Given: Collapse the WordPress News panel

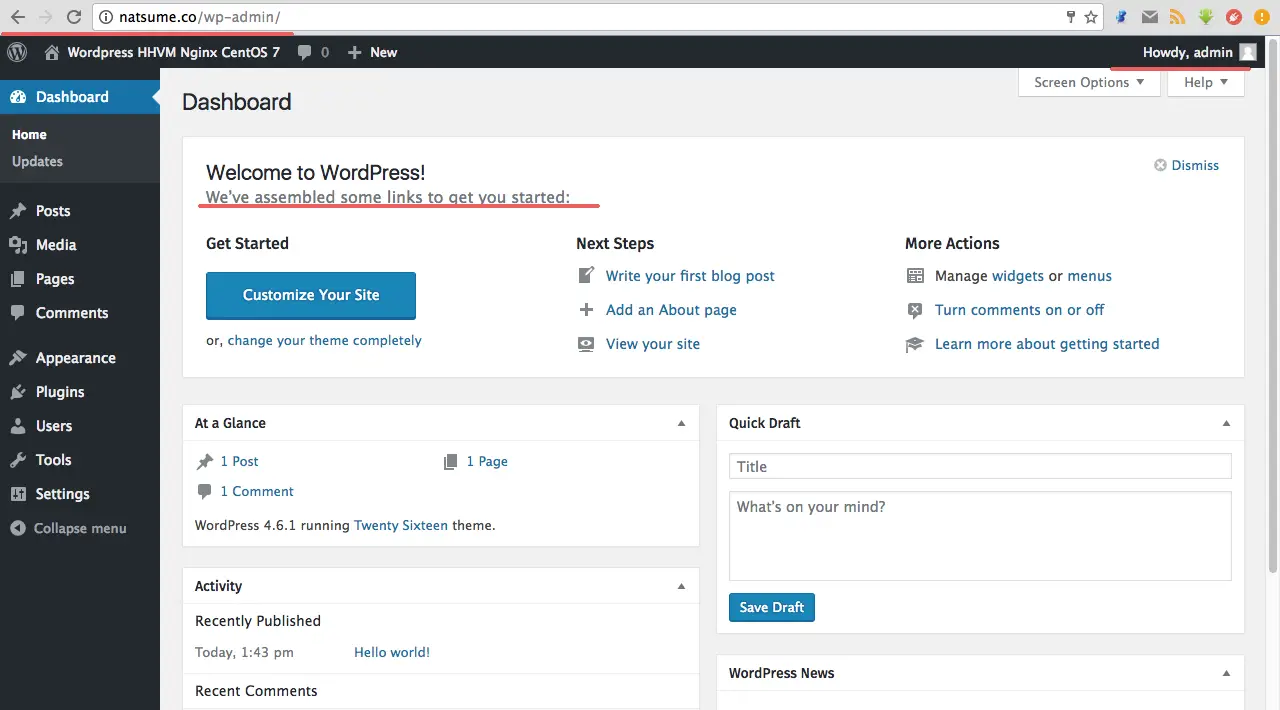Looking at the screenshot, I should (1226, 673).
